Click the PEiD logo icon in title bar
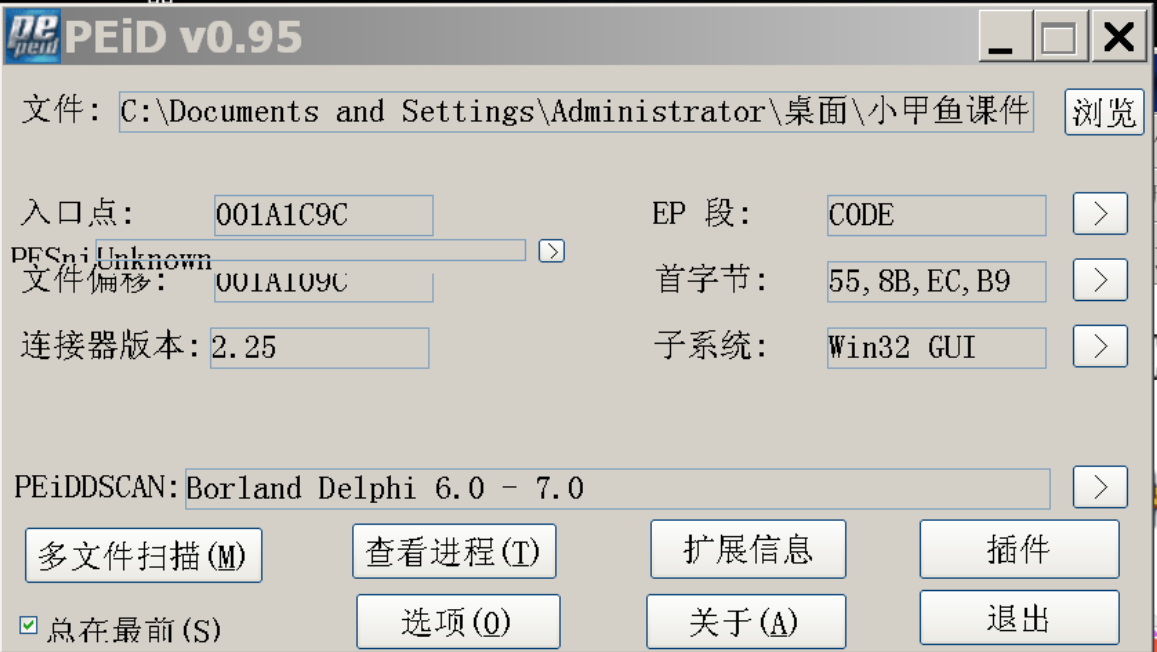The height and width of the screenshot is (652, 1157). 32,36
